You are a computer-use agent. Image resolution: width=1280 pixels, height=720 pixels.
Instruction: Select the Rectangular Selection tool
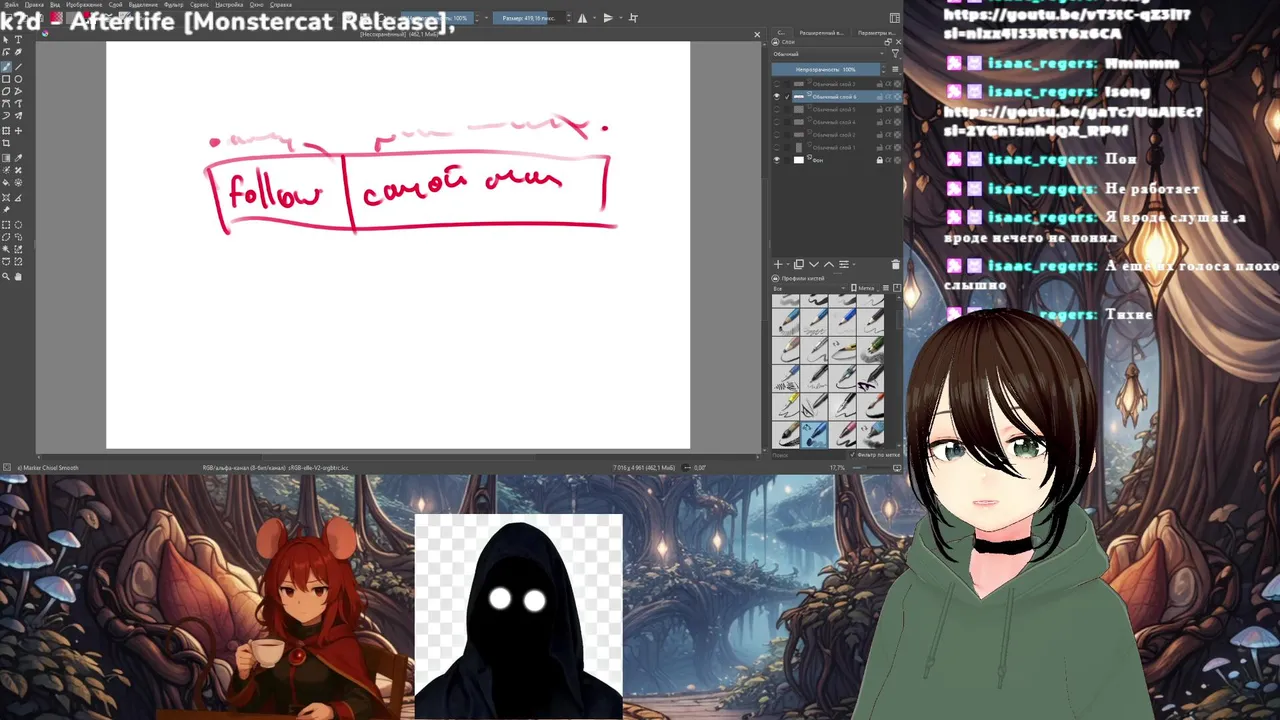point(6,225)
